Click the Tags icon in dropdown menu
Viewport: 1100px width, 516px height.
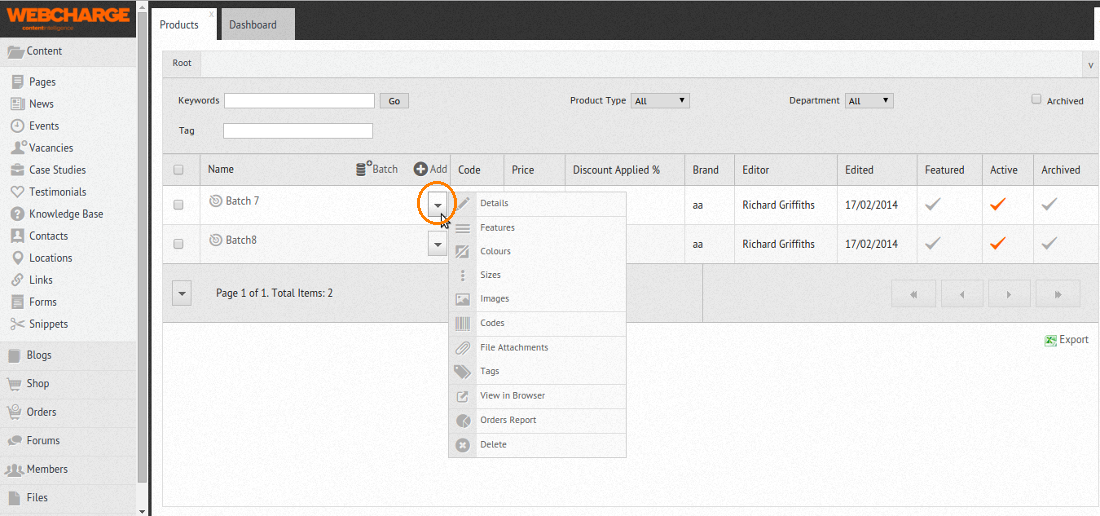tap(462, 372)
